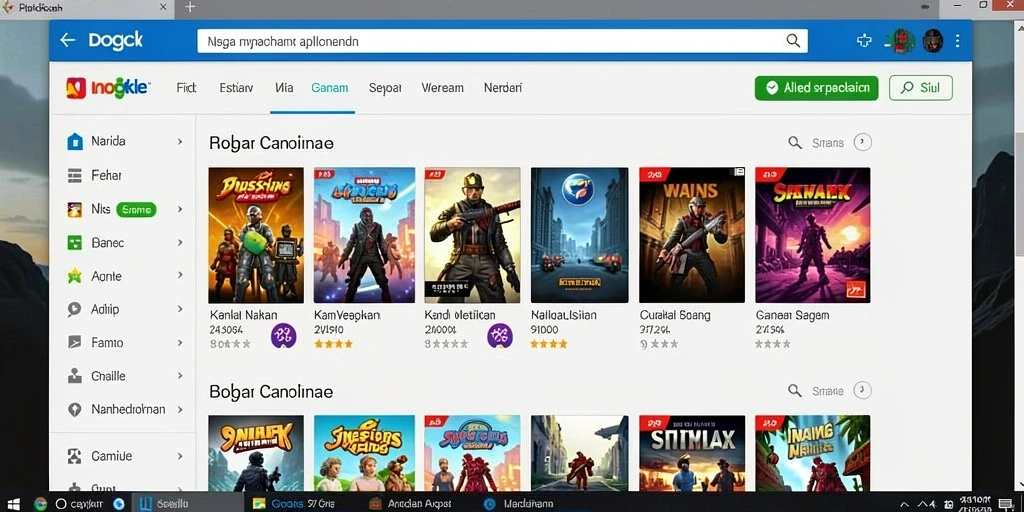
Task: Switch to the Estiarv tab
Action: [x=236, y=88]
